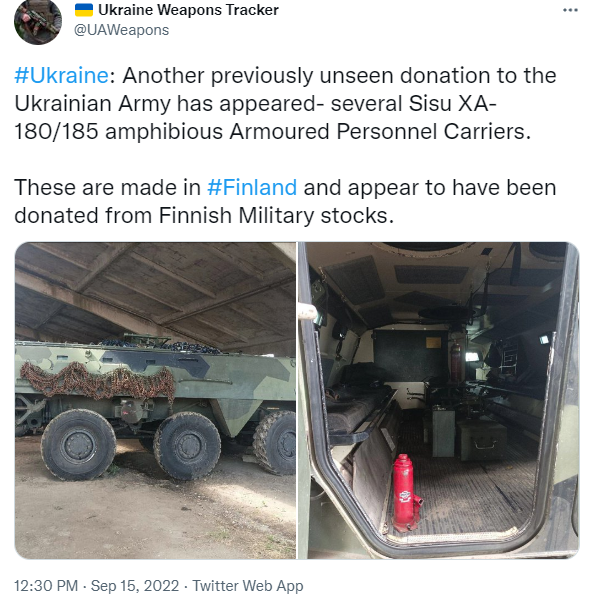Follow the #Finland hashtag link

pyautogui.click(x=252, y=187)
